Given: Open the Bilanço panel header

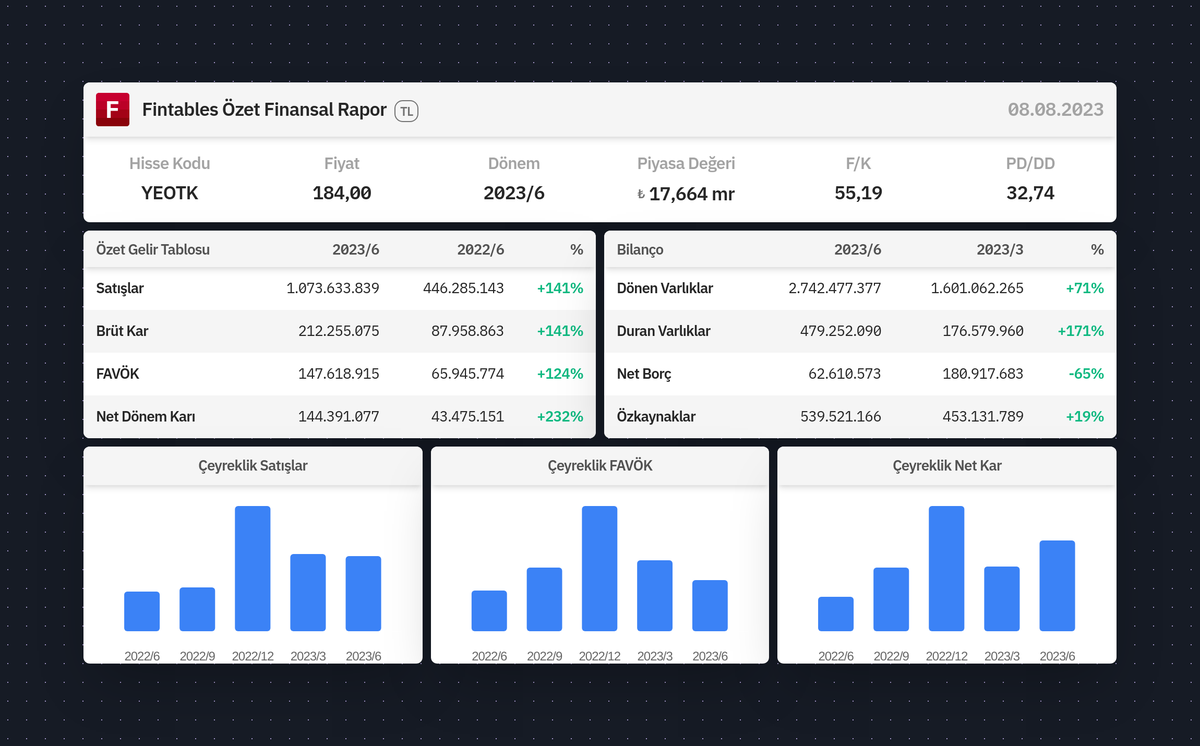Looking at the screenshot, I should (x=639, y=249).
